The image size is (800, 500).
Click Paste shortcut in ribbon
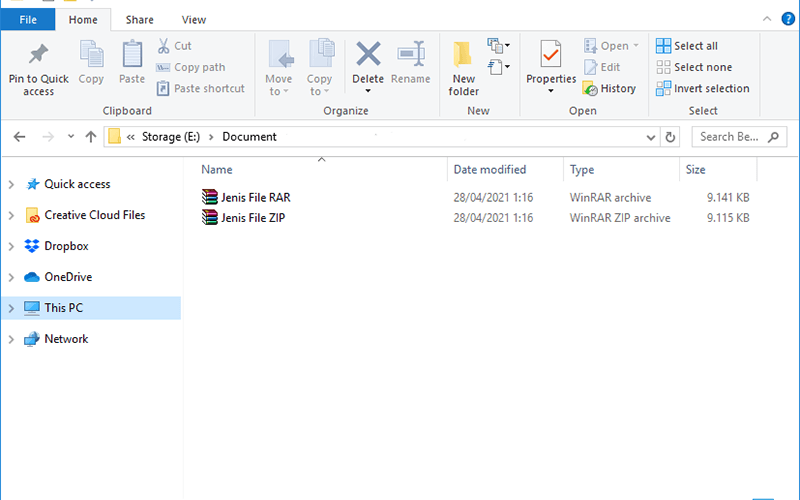(201, 88)
